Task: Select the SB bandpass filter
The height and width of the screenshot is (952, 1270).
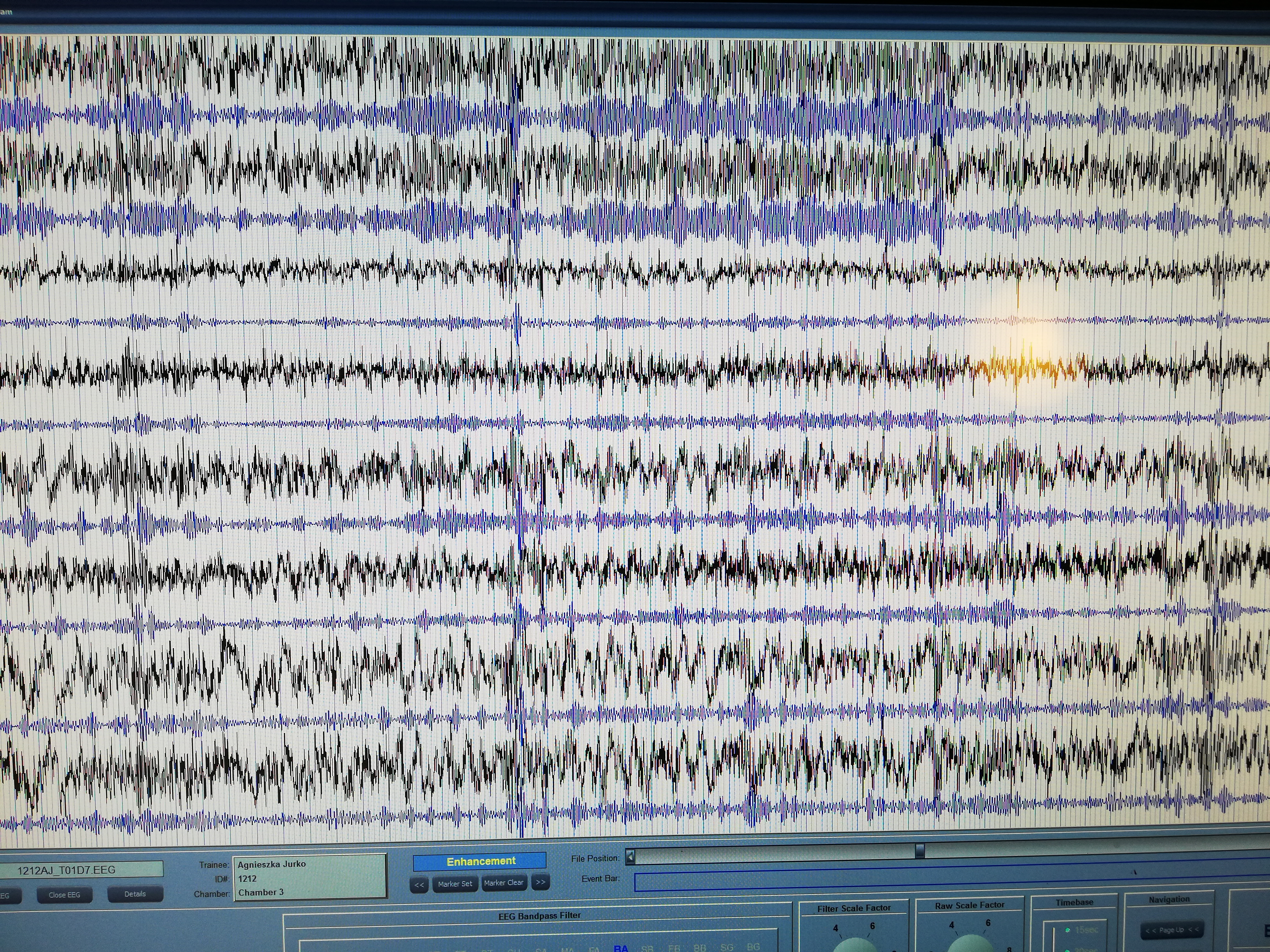Action: (647, 947)
